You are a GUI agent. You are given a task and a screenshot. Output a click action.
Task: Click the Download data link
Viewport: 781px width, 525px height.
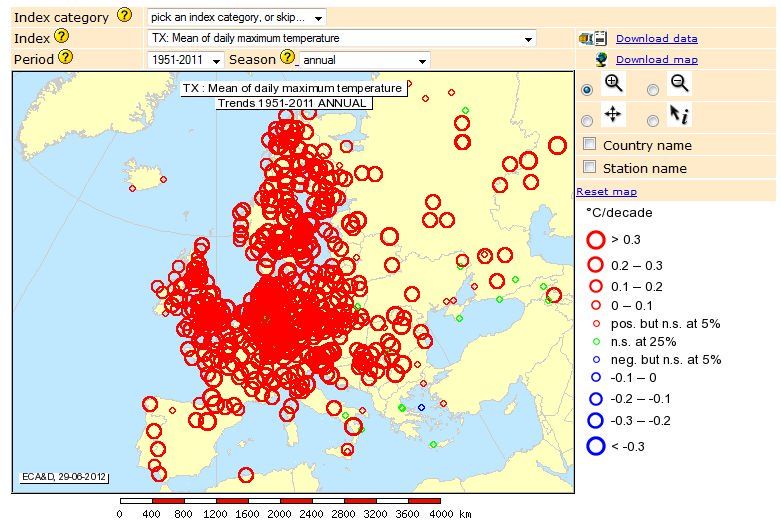coord(656,38)
